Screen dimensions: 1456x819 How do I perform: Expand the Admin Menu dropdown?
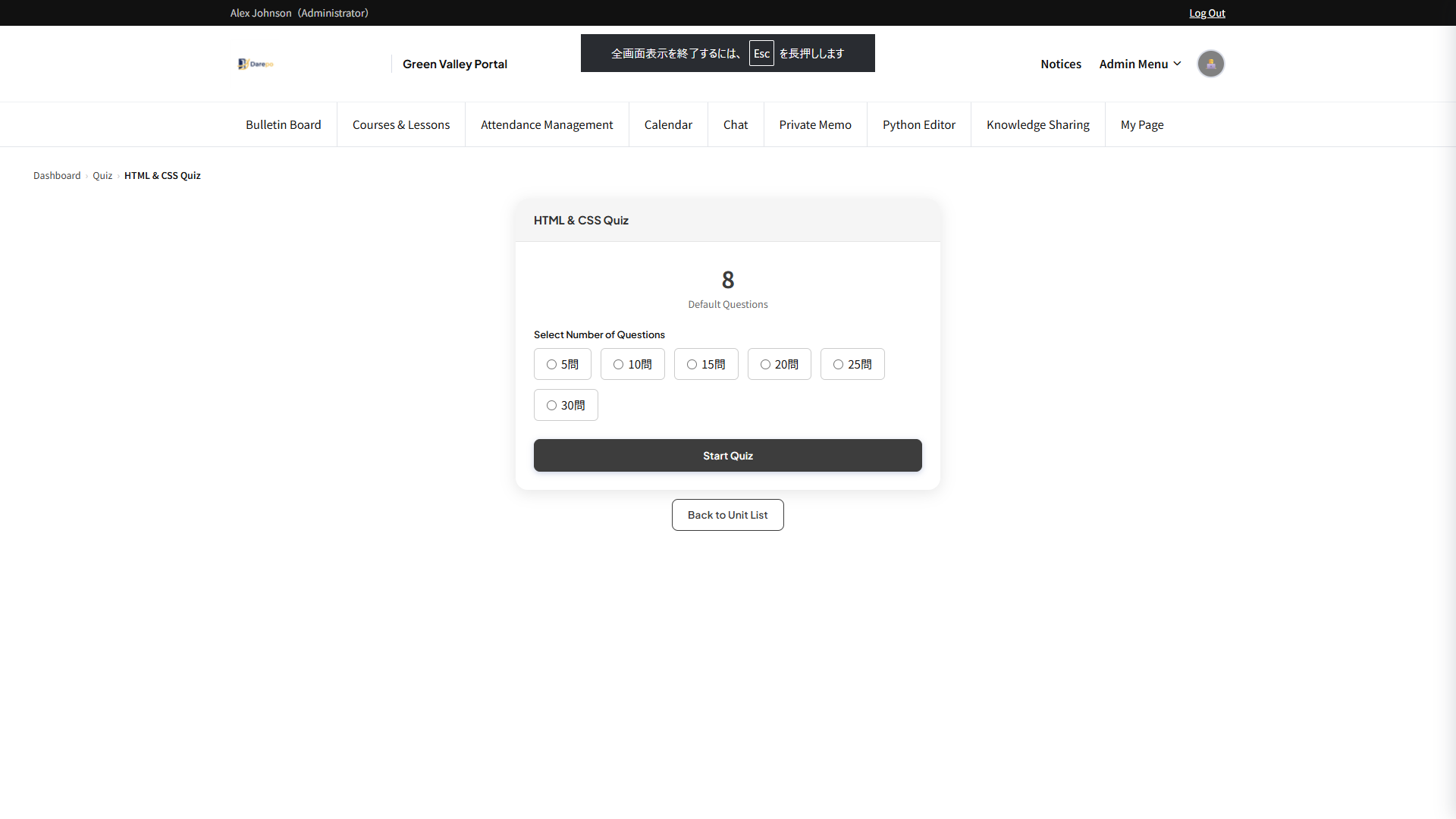coord(1140,64)
